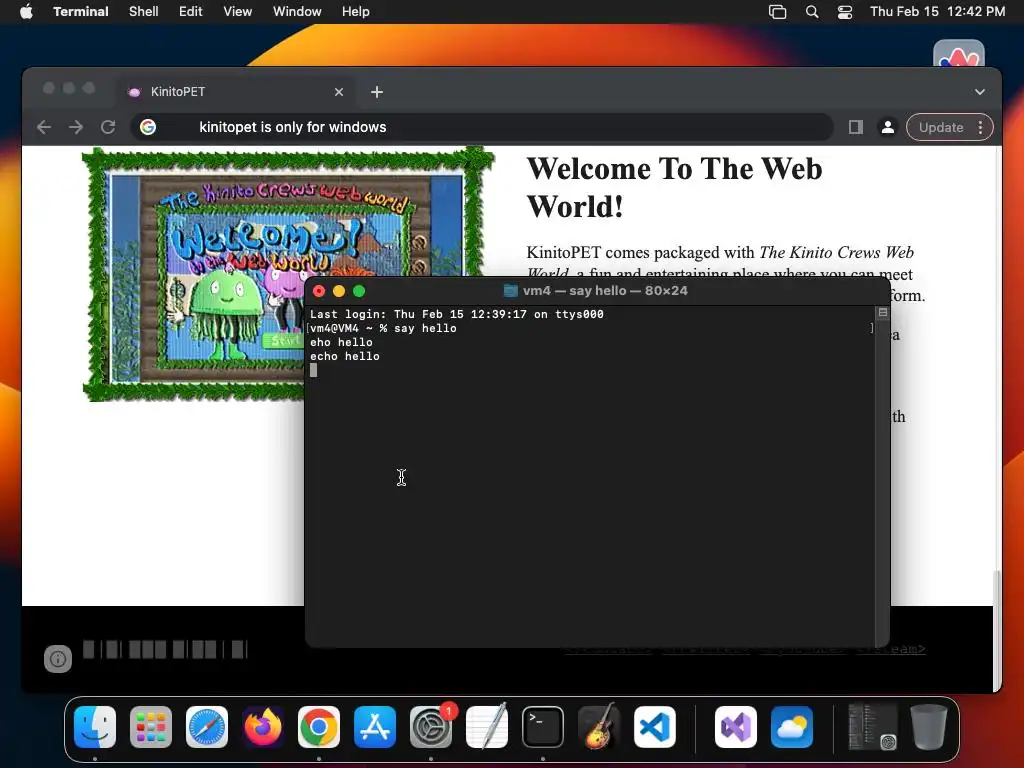Launch Firefox from the dock
This screenshot has width=1024, height=768.
point(263,727)
